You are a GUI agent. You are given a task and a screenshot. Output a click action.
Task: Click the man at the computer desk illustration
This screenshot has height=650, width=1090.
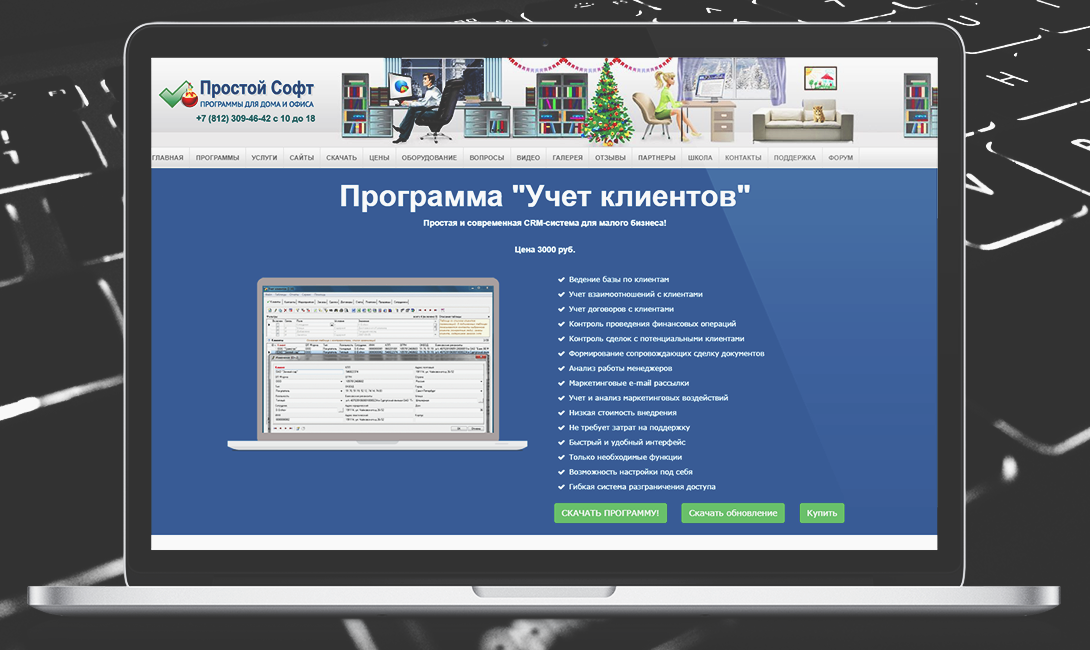[424, 104]
